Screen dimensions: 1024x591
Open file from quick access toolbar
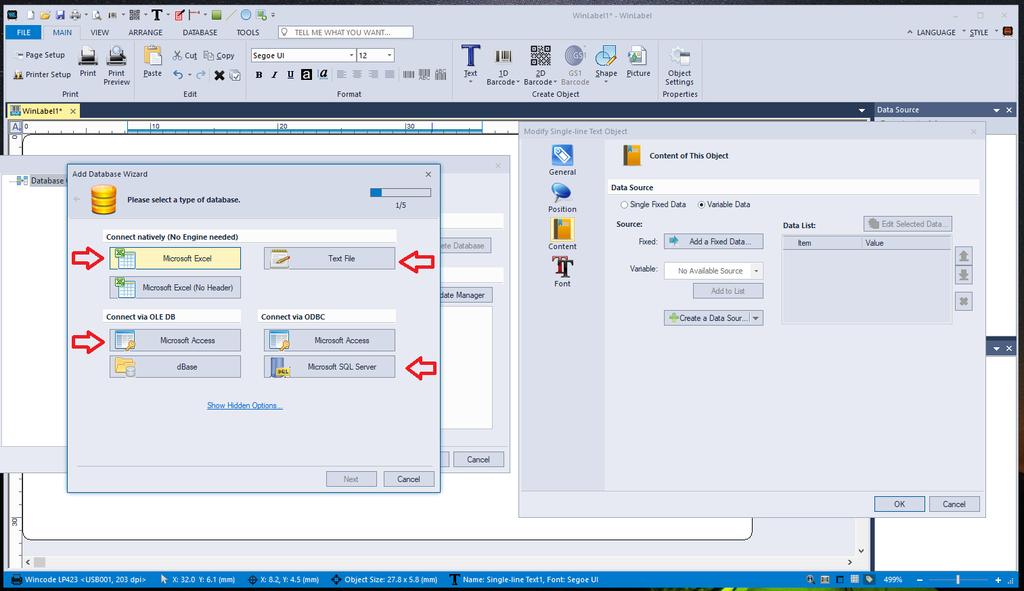click(45, 15)
